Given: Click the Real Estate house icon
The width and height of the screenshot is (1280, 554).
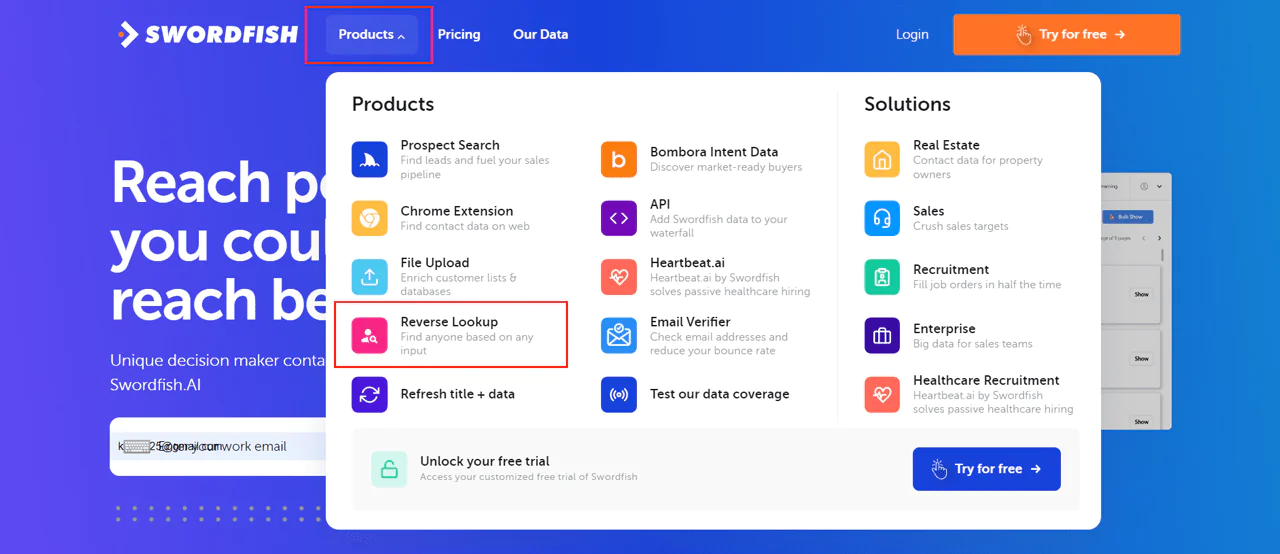Looking at the screenshot, I should point(882,159).
